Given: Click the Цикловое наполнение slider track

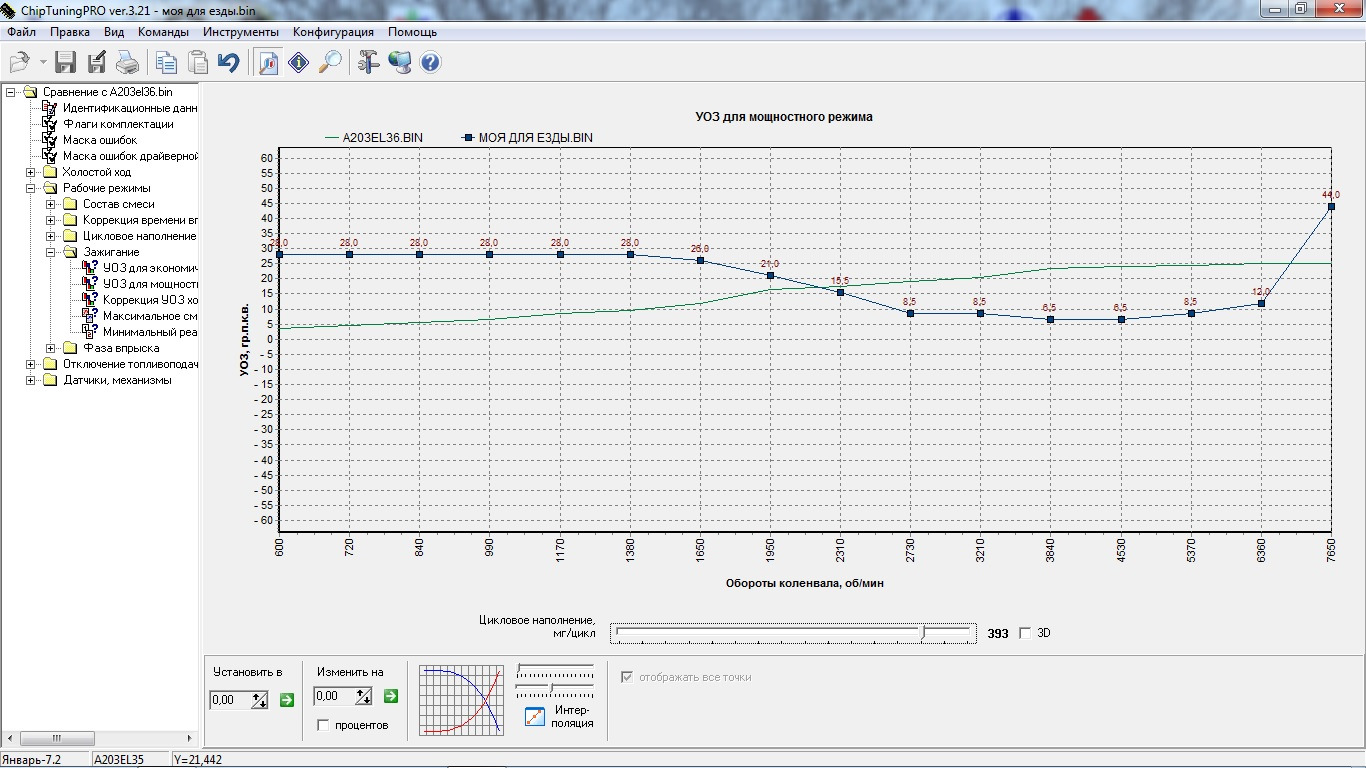Looking at the screenshot, I should pyautogui.click(x=792, y=633).
